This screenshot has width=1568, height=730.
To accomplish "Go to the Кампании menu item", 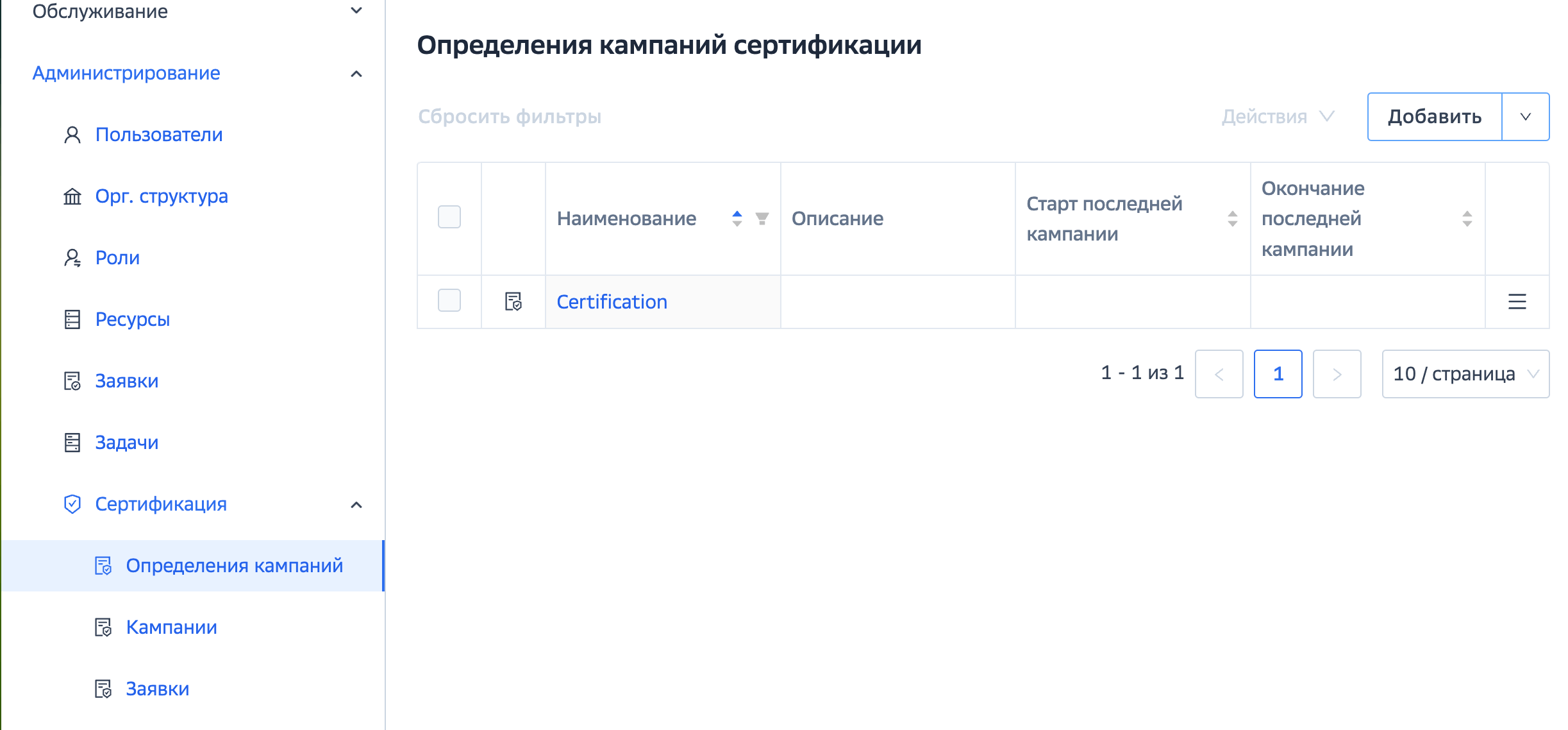I will [x=172, y=627].
